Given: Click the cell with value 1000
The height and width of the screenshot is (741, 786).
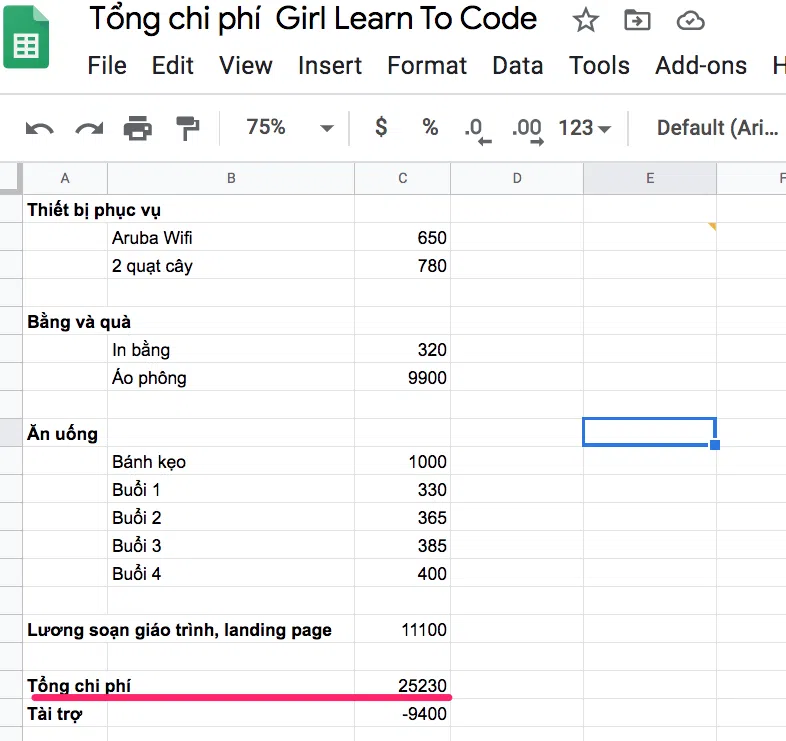Looking at the screenshot, I should (403, 462).
